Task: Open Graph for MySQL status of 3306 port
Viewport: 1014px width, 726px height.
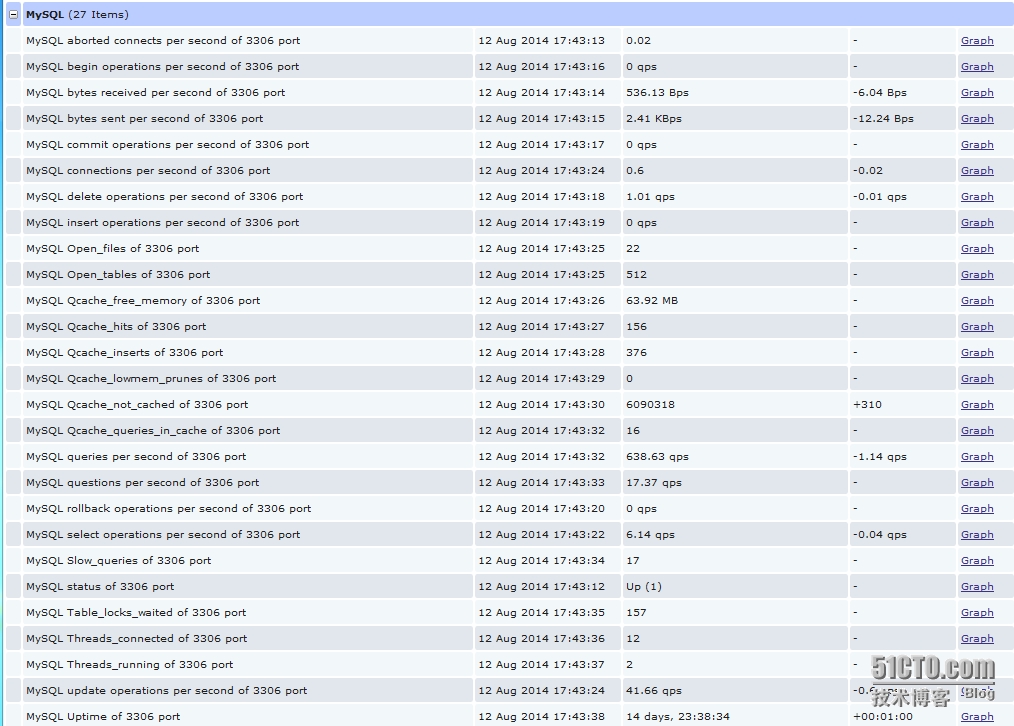Action: click(x=976, y=586)
